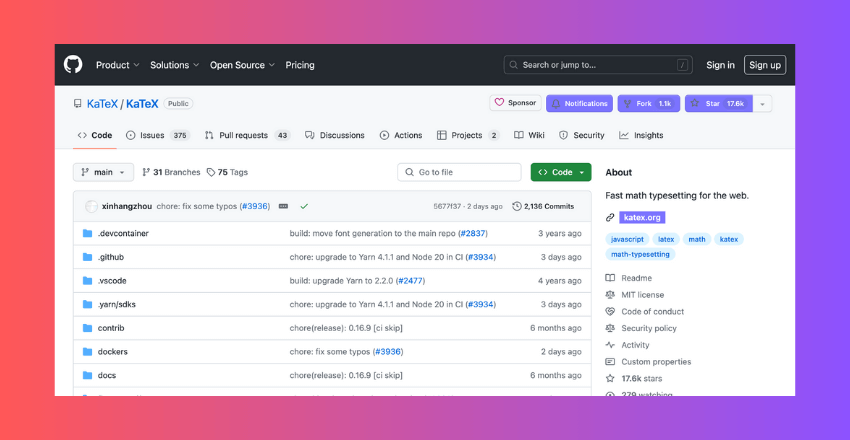The image size is (850, 440).
Task: Star the KaTeX repository
Action: point(718,103)
